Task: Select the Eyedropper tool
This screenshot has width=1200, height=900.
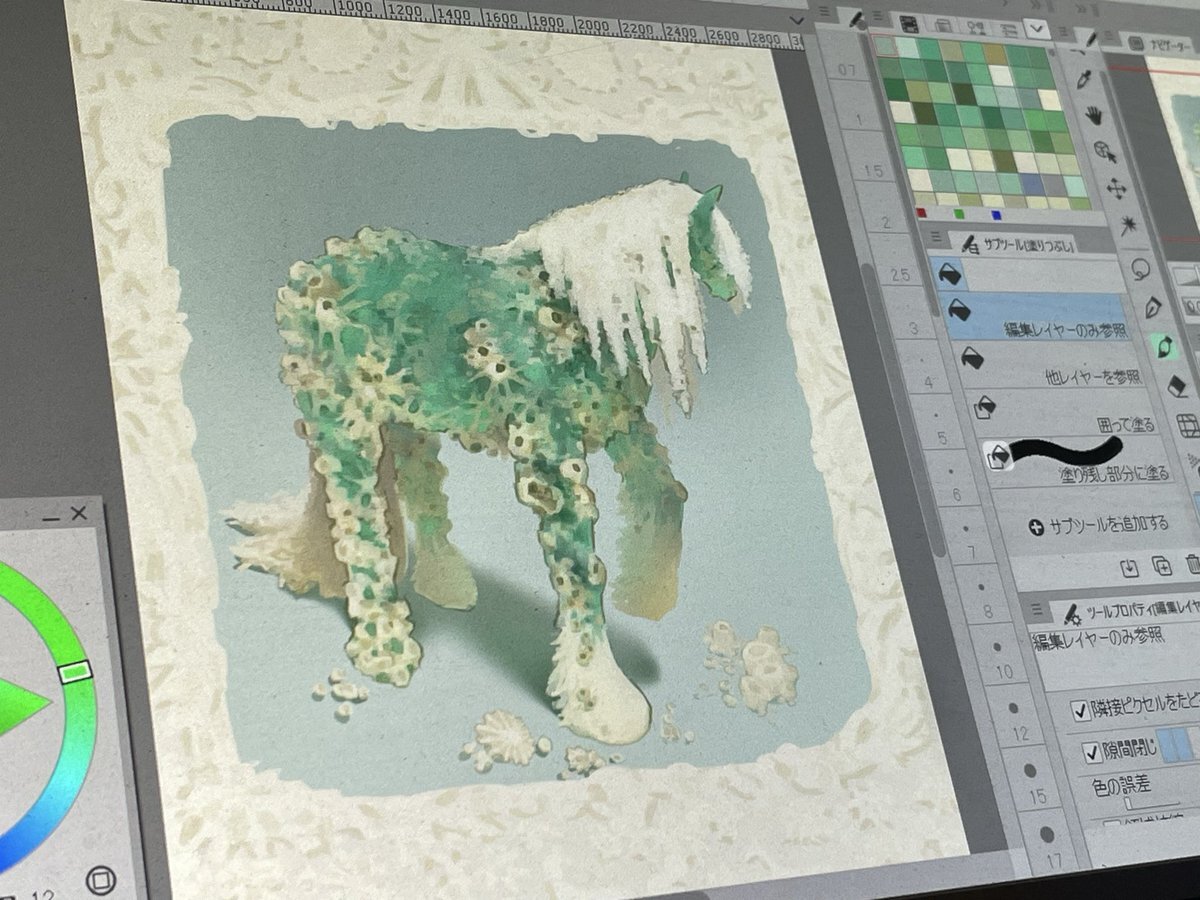Action: [x=1085, y=77]
